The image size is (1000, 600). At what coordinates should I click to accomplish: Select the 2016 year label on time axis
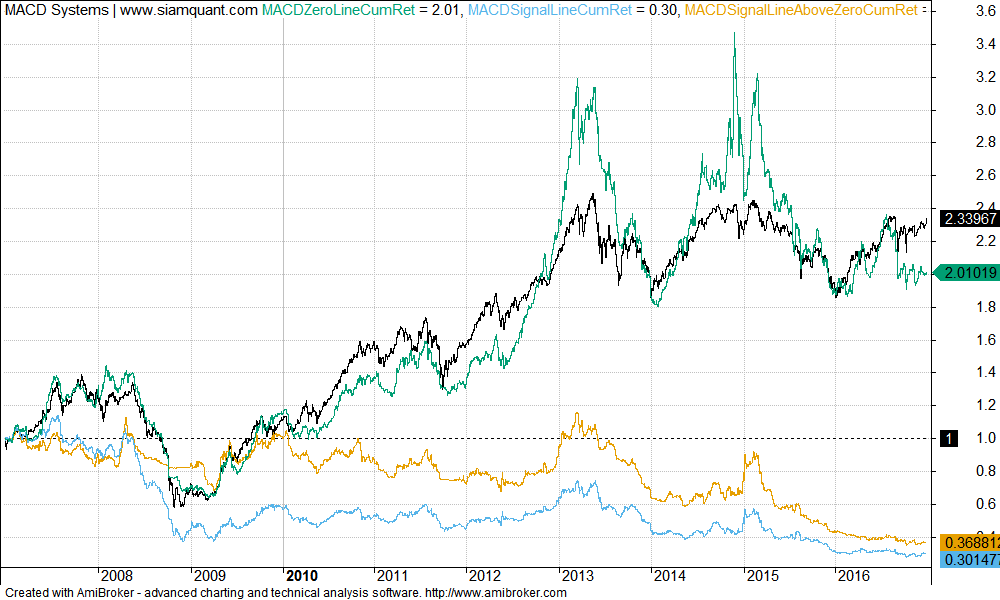click(853, 576)
